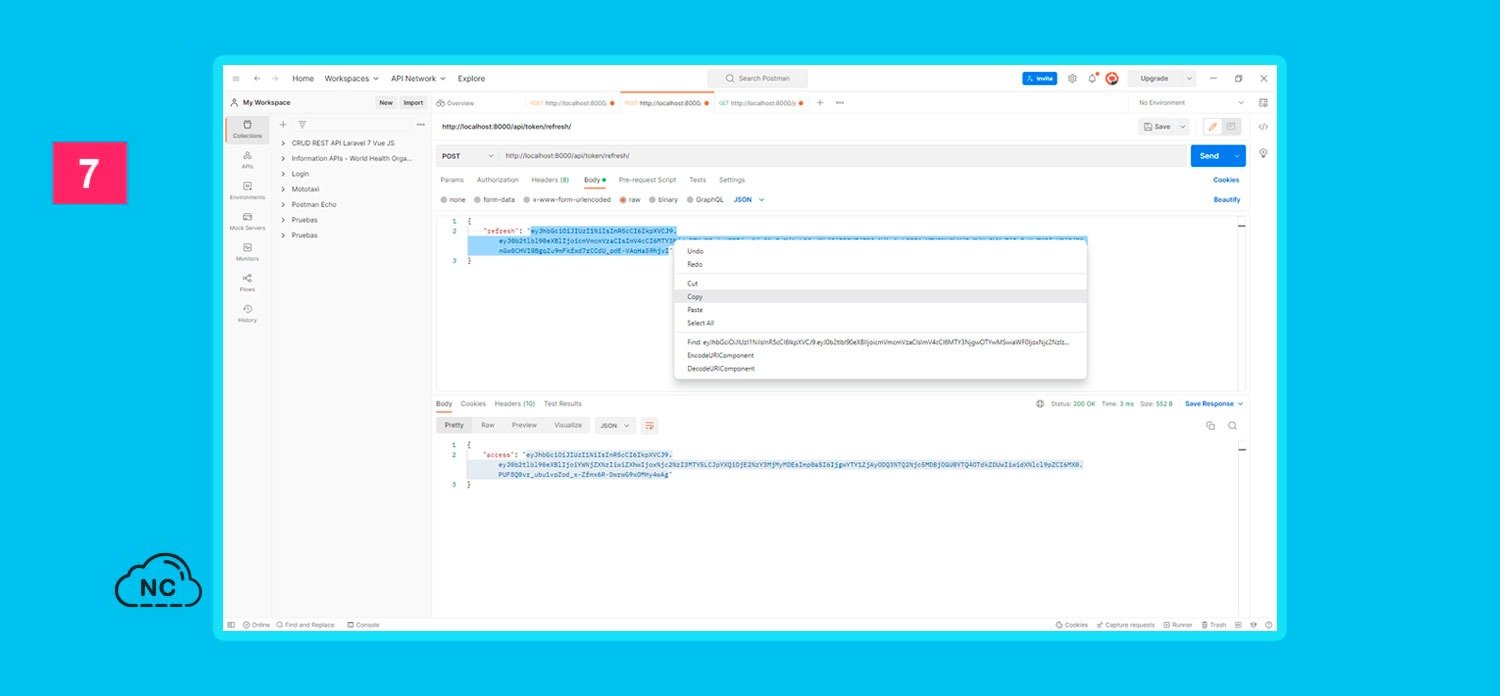
Task: Switch to edit mode pencil icon
Action: 1212,127
